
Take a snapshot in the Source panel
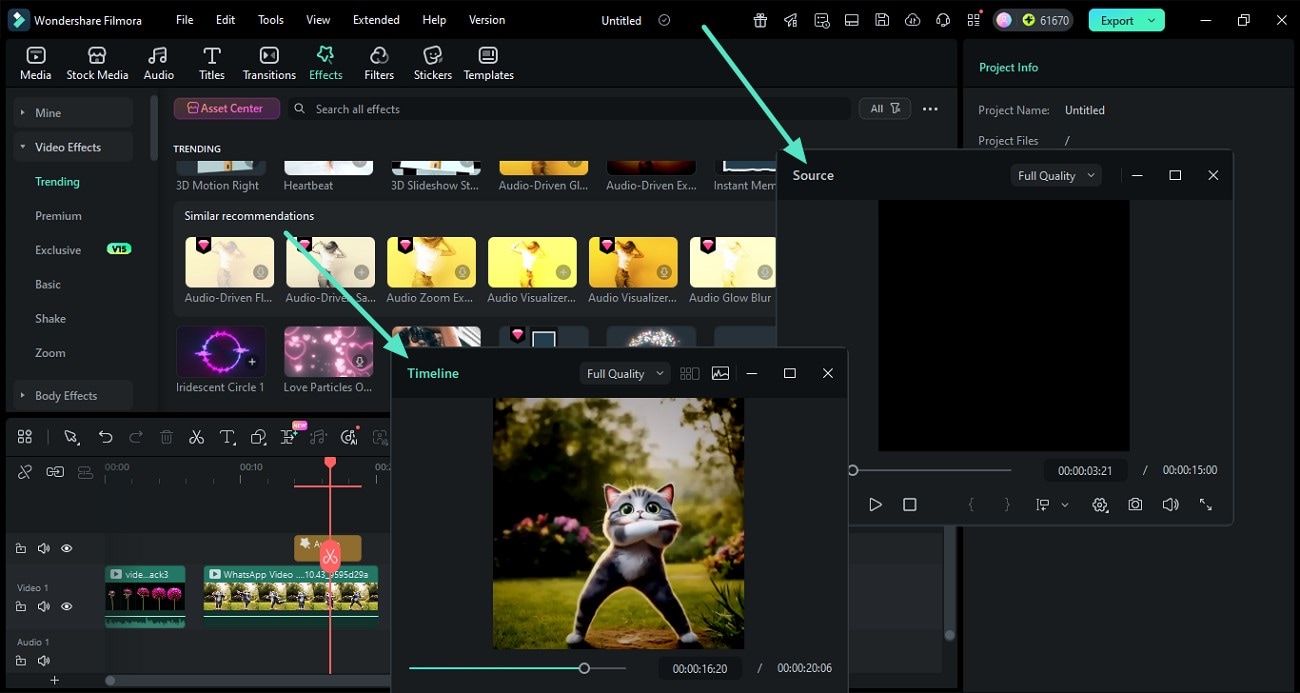[x=1135, y=504]
